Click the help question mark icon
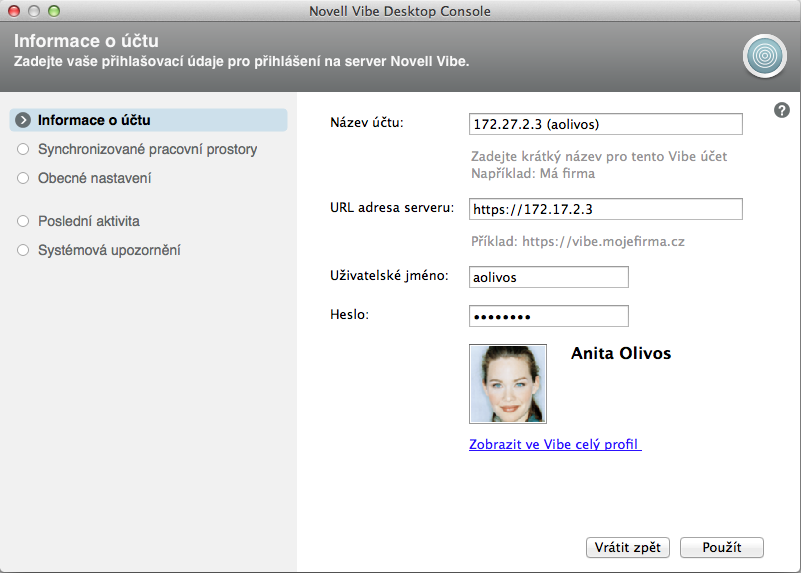This screenshot has width=801, height=573. [782, 110]
